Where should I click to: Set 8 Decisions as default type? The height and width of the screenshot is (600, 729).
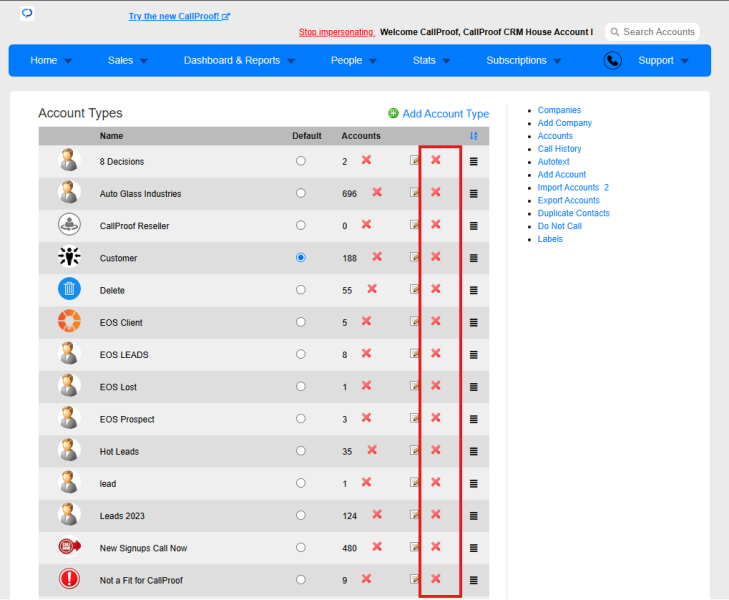(301, 161)
